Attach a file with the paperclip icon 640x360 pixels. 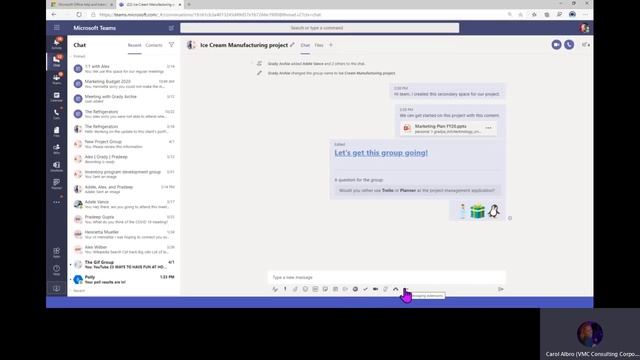[x=295, y=289]
